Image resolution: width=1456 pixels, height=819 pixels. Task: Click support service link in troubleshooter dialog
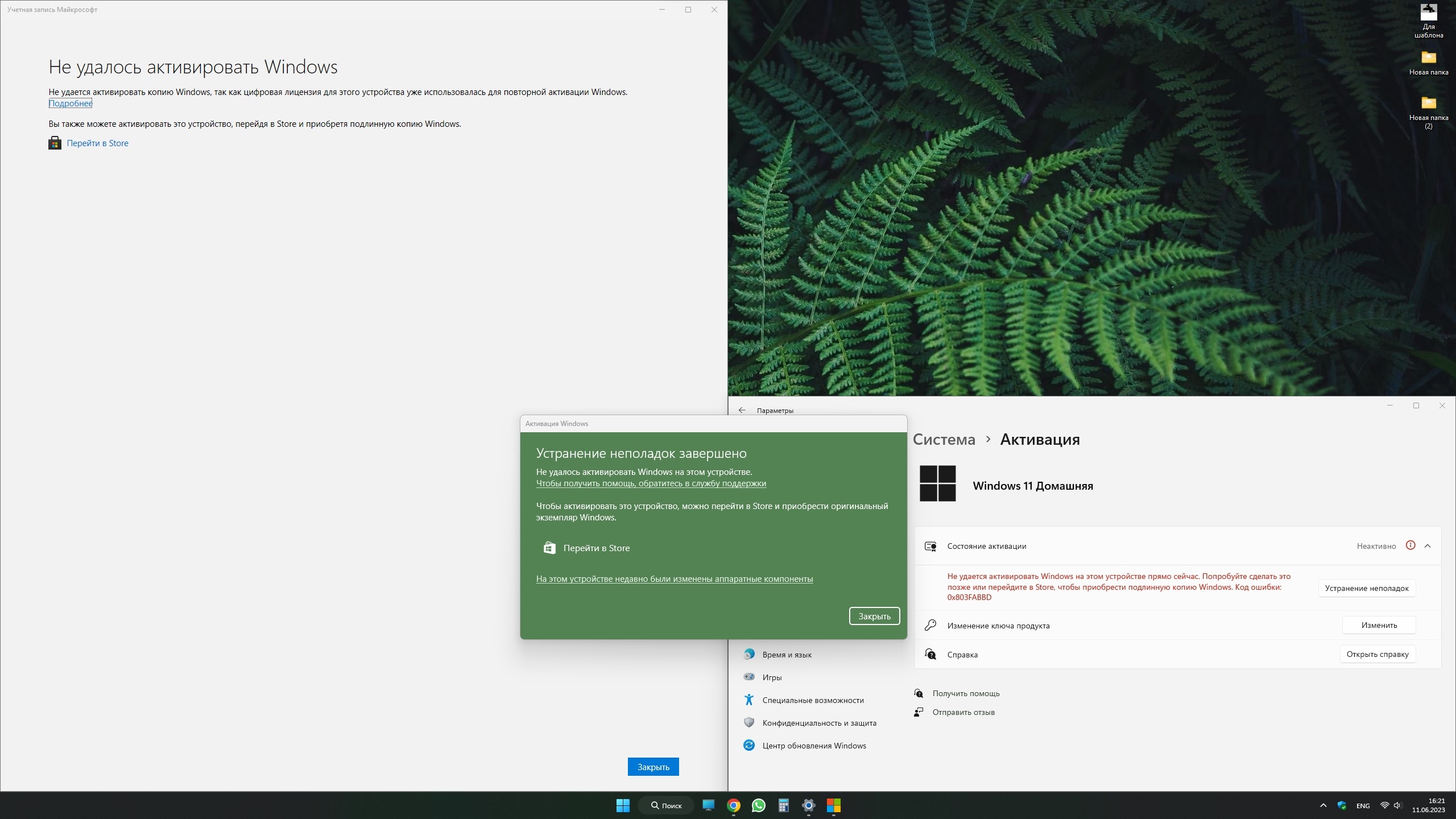pyautogui.click(x=651, y=483)
